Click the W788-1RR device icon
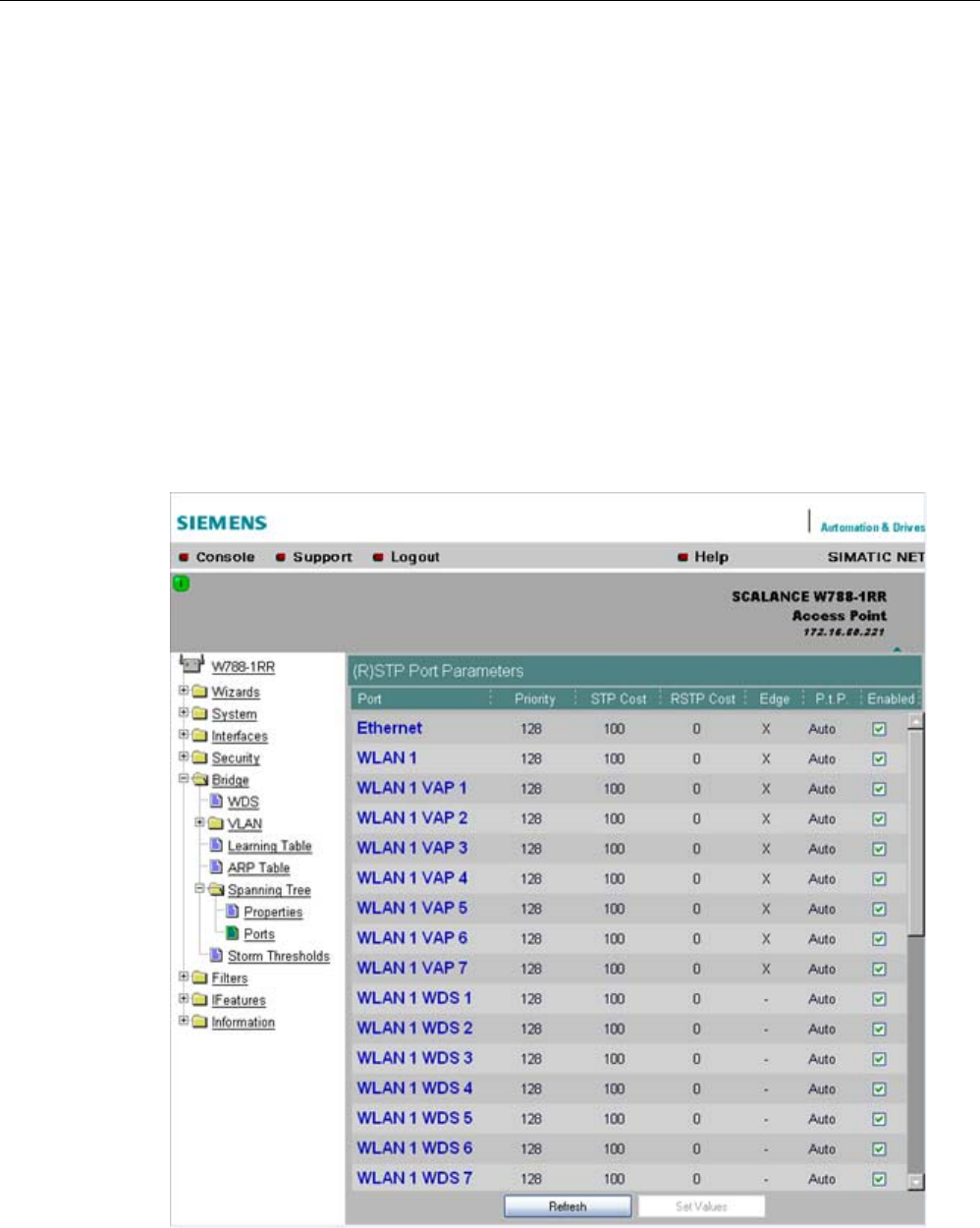 tap(191, 666)
